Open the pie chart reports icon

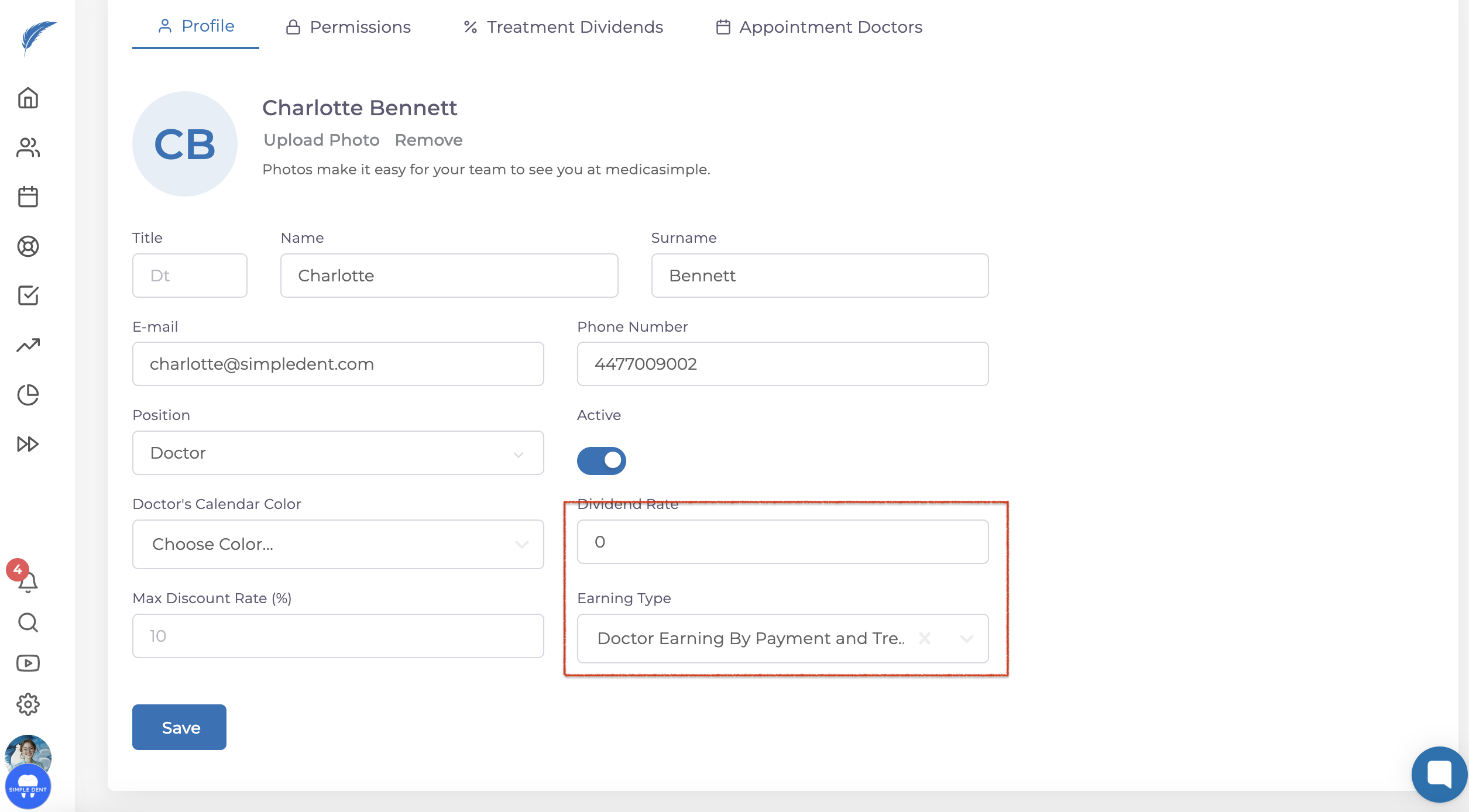pos(28,395)
